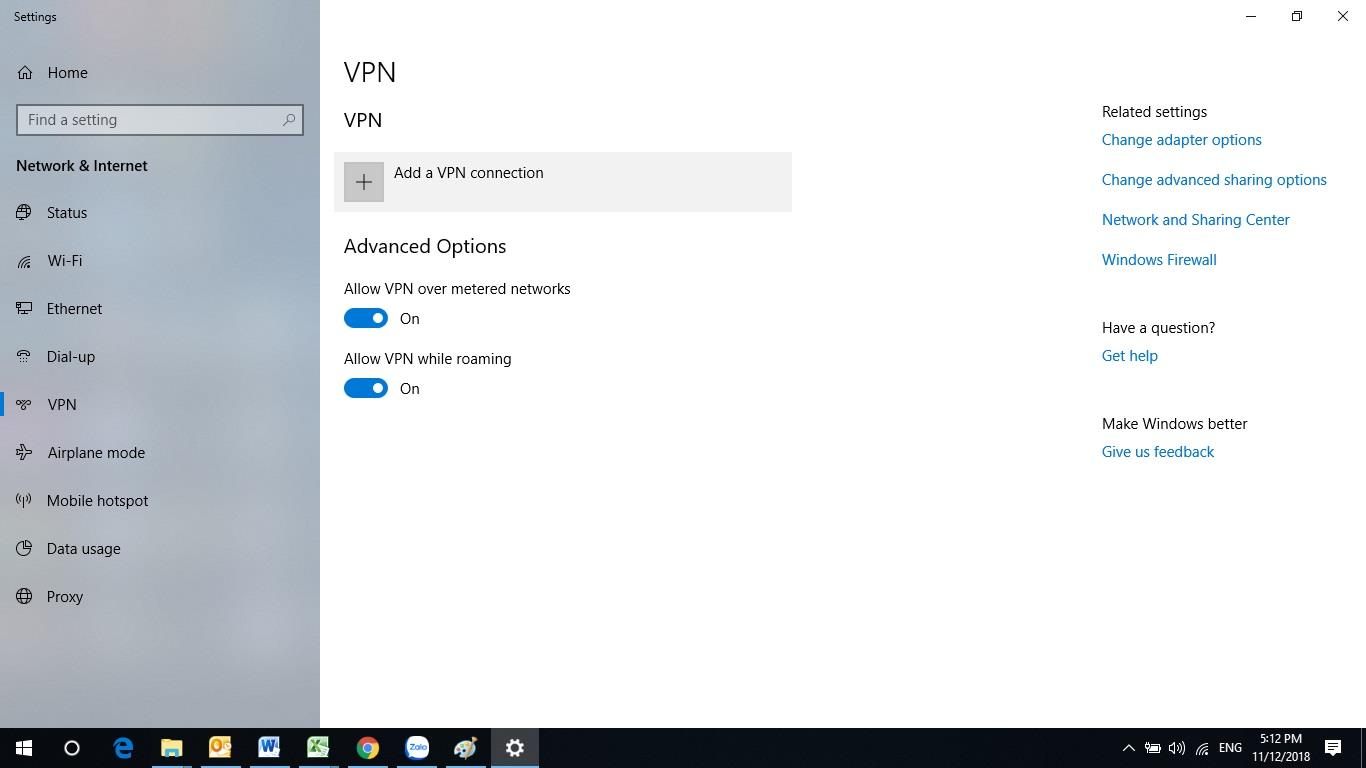
Task: Turn off Allow VPN while roaming
Action: coord(366,388)
